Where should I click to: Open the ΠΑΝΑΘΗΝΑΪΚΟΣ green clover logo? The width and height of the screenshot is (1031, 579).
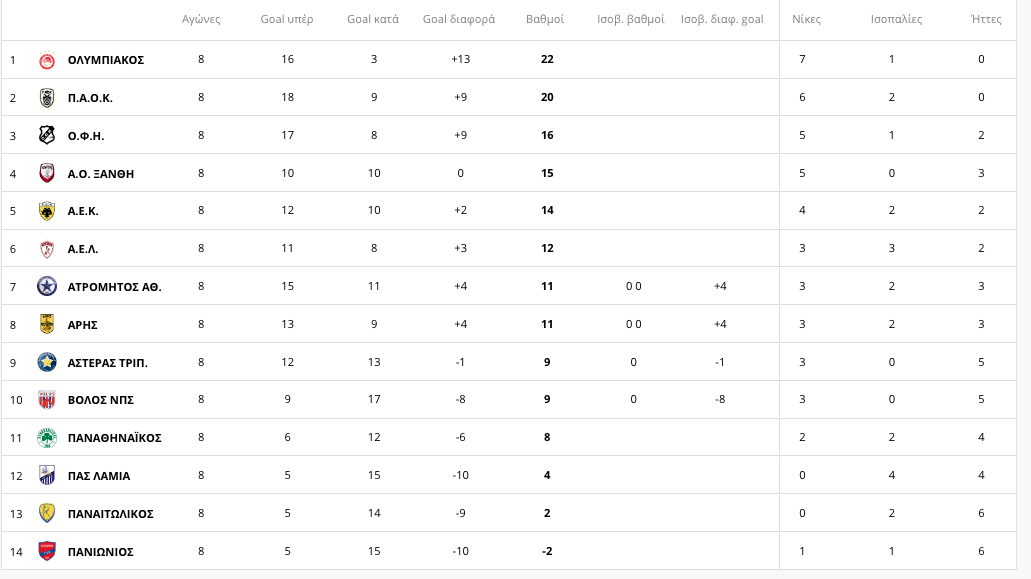[47, 438]
